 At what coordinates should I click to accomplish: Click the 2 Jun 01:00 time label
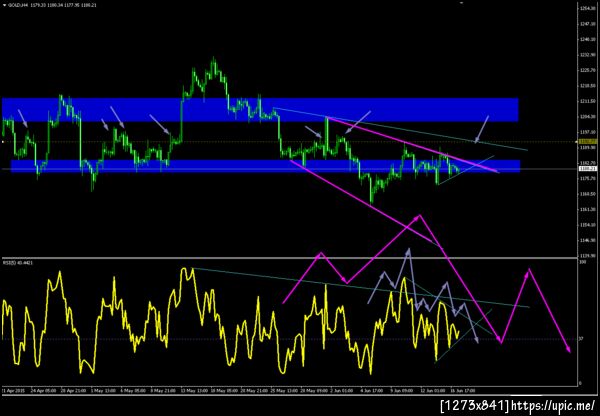coord(343,391)
